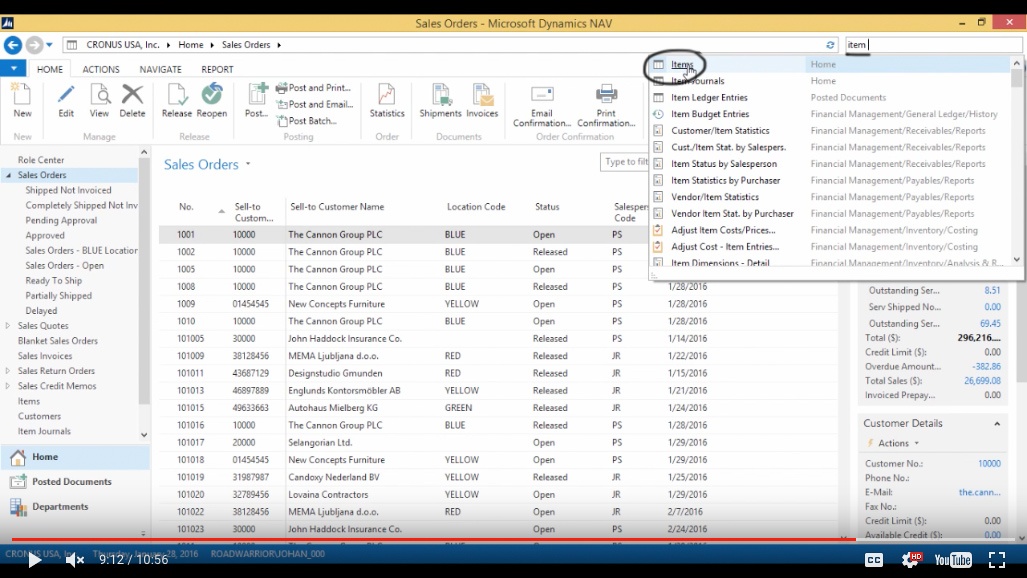This screenshot has width=1027, height=578.
Task: Open the Invoices icon
Action: click(482, 95)
